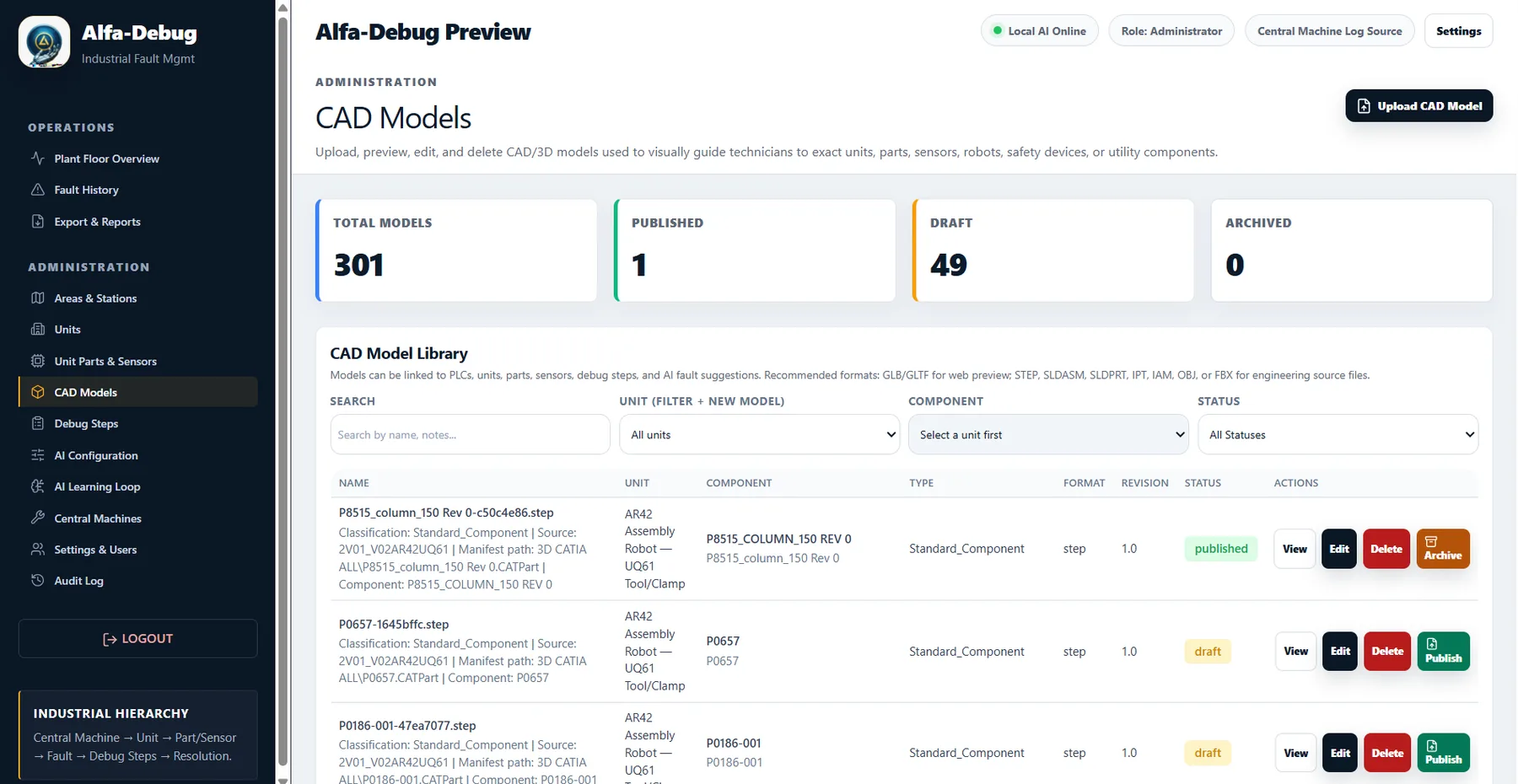Click the Areas & Stations map icon
The image size is (1518, 784).
click(x=38, y=298)
